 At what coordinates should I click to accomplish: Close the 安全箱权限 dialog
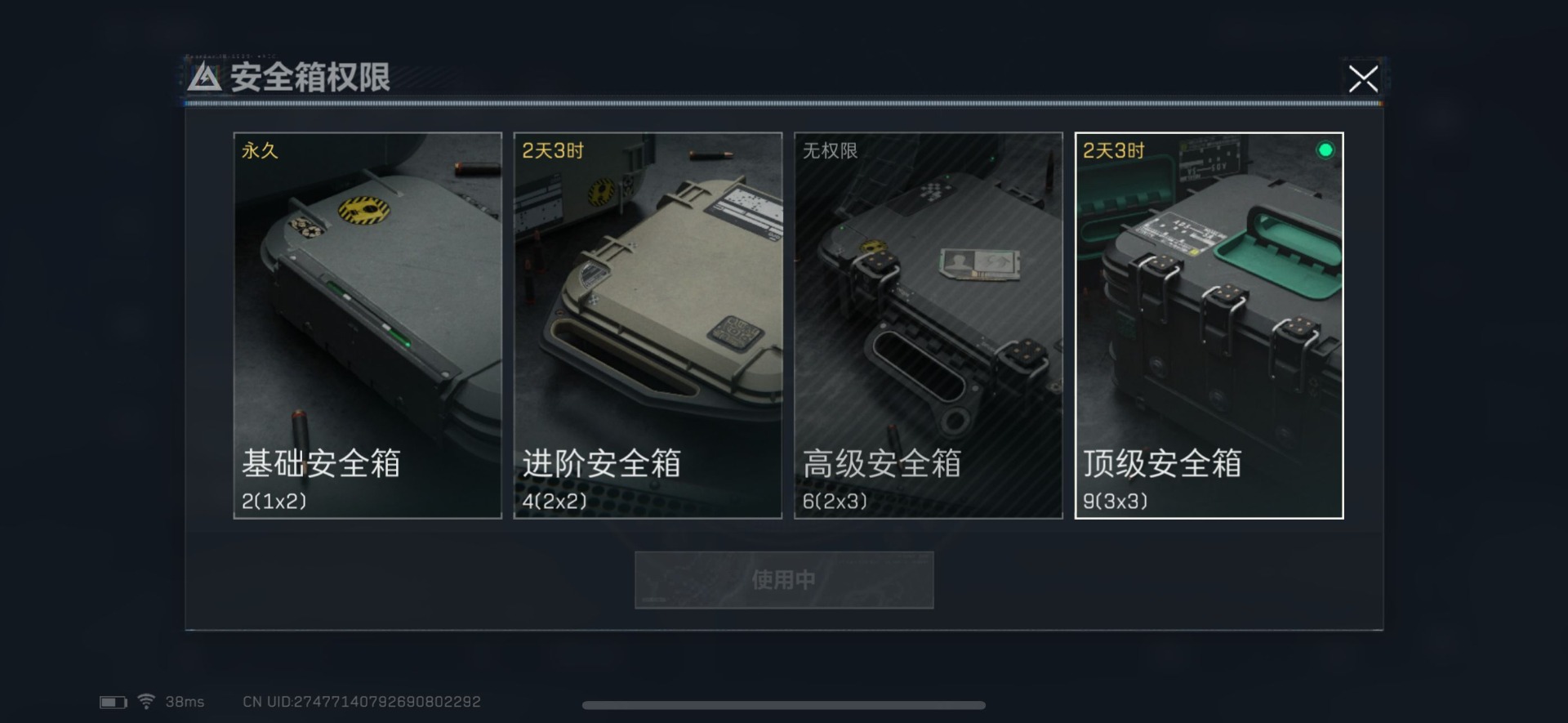[1363, 79]
